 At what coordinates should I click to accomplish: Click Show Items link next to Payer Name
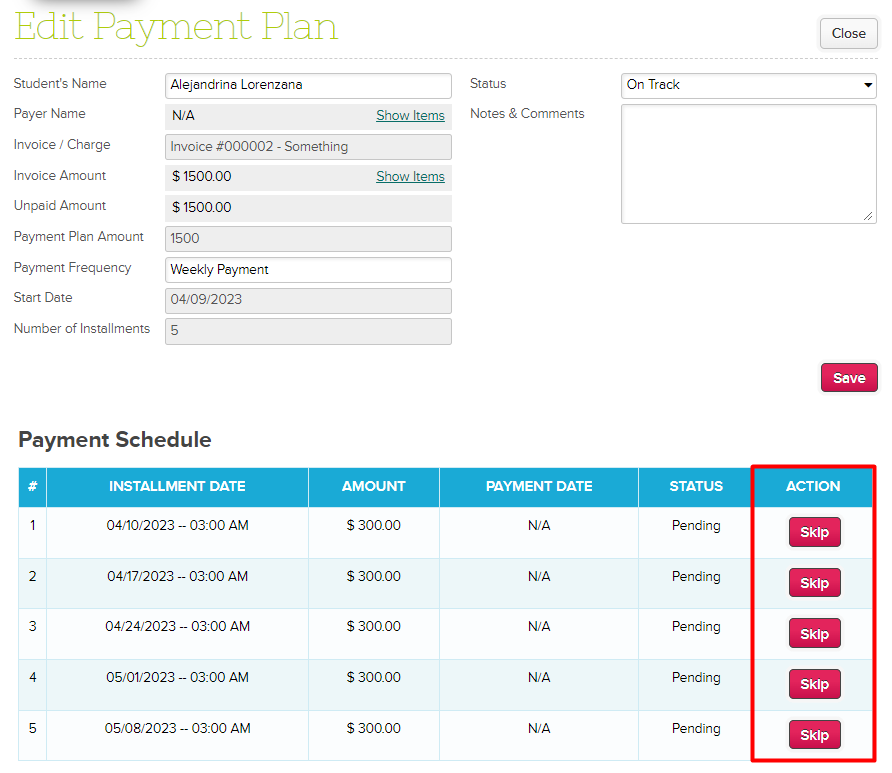410,116
